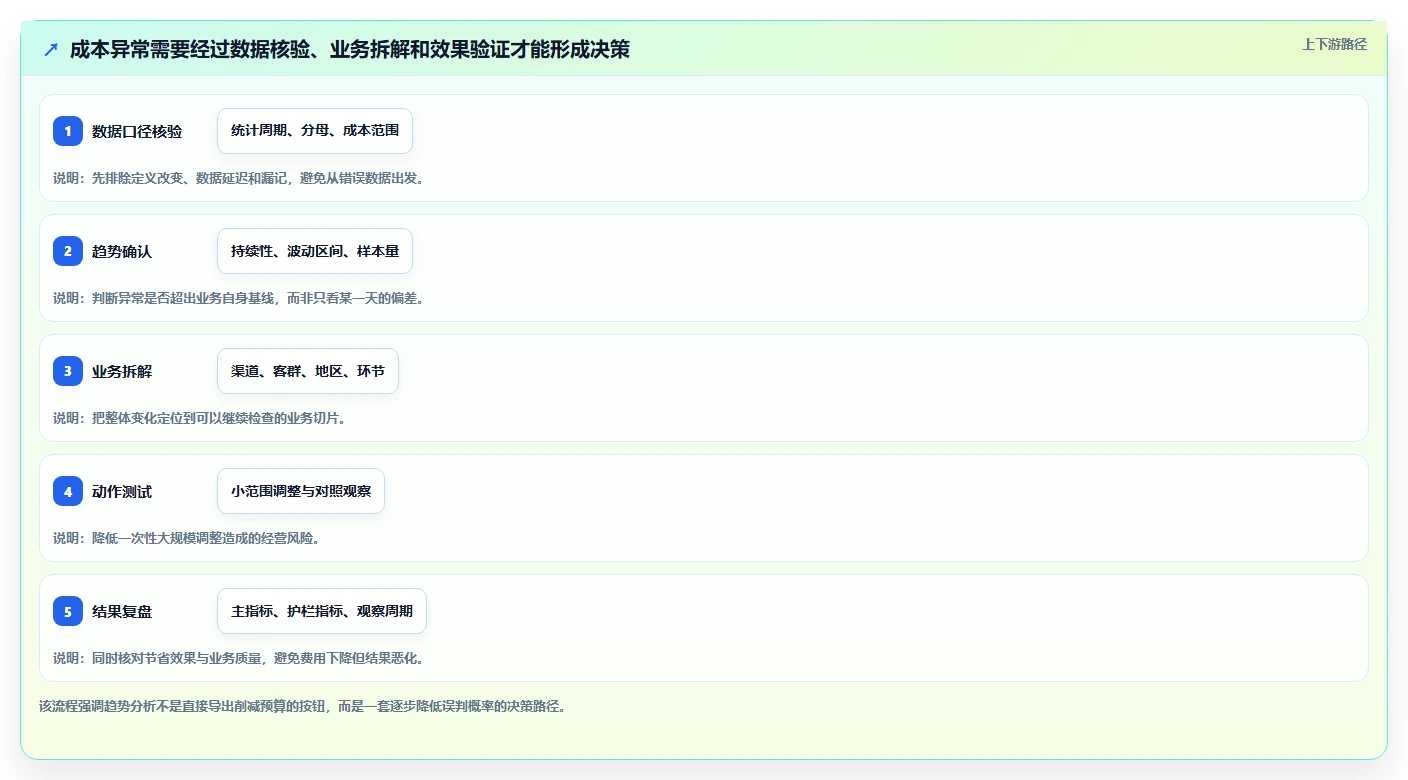
Task: Select the 统计周期、分母、成本范围 chip
Action: point(315,131)
